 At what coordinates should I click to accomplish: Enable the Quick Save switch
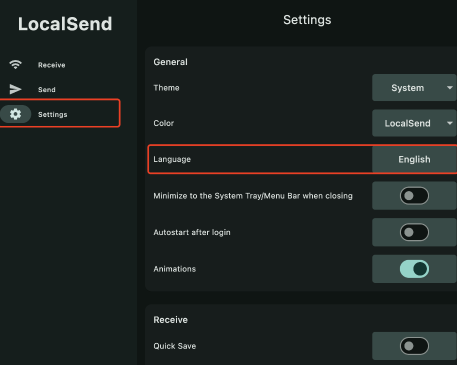[414, 346]
